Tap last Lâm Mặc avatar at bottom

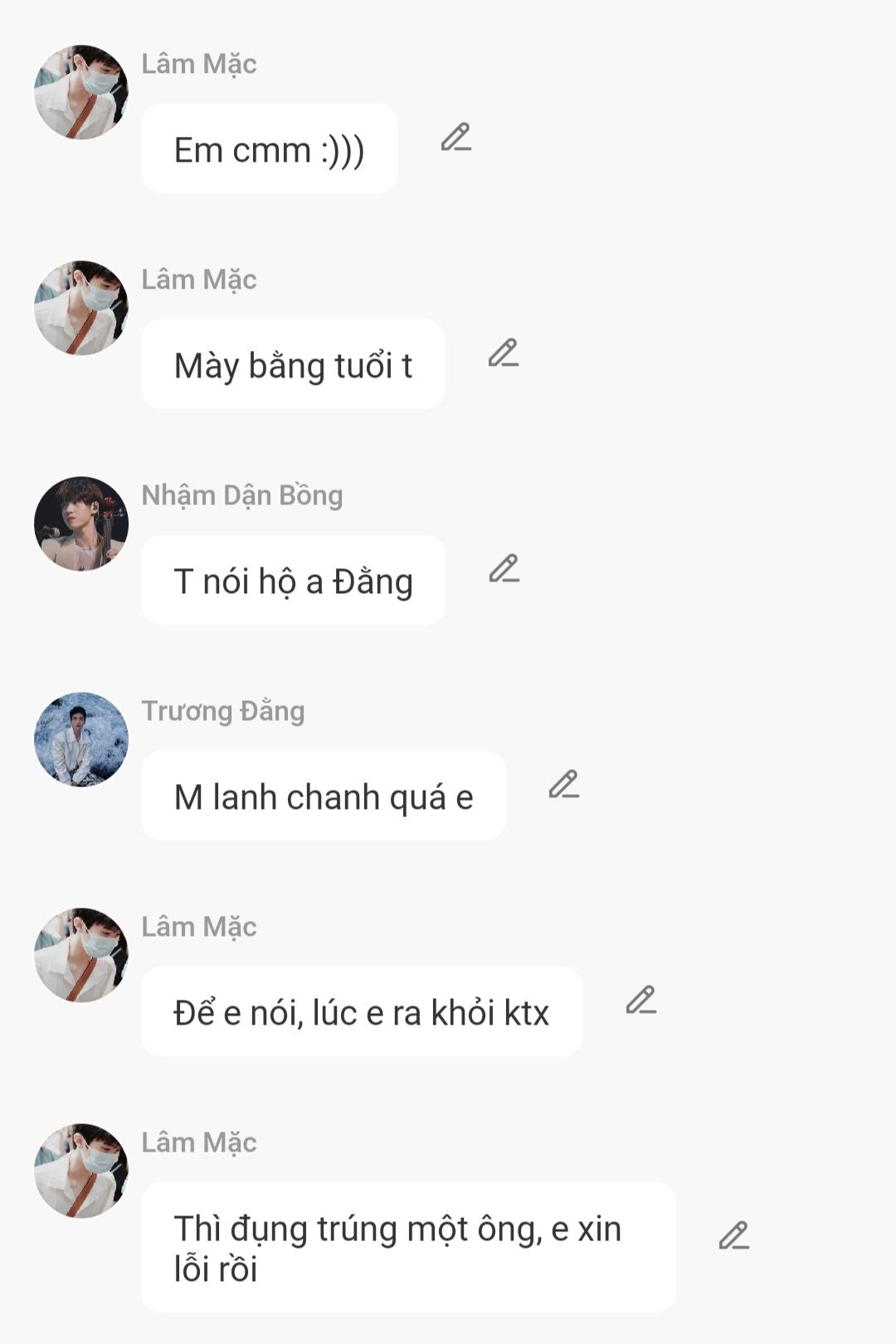pos(81,1171)
